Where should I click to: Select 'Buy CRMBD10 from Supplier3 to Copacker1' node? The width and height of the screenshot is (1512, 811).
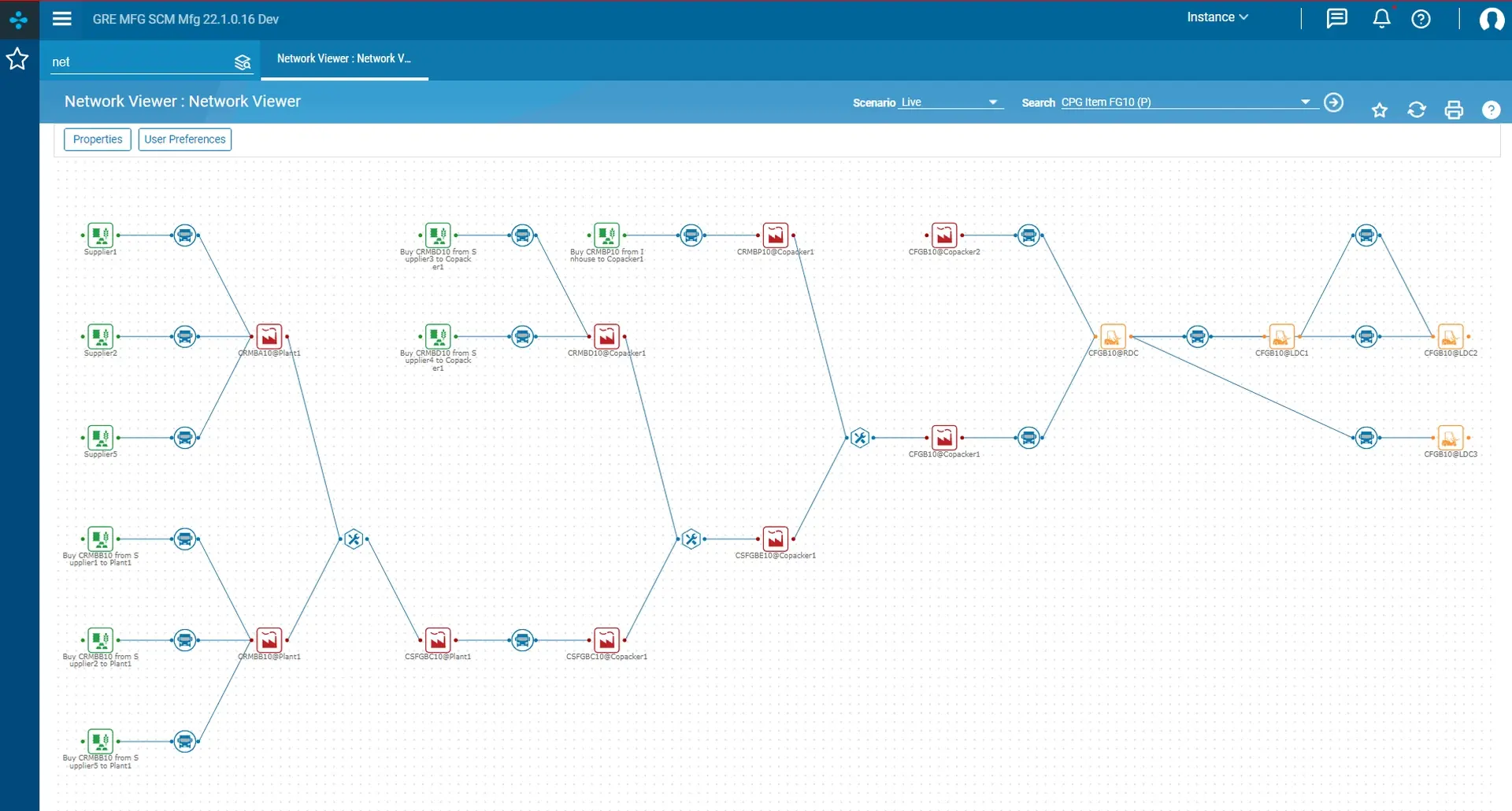(438, 235)
